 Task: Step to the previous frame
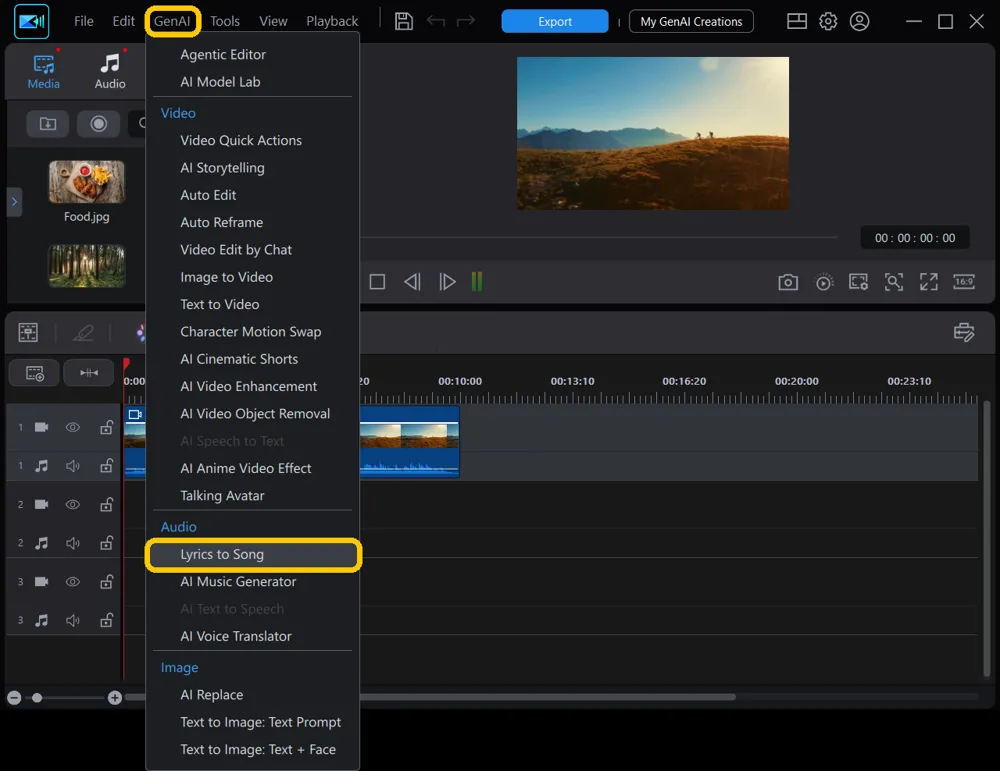412,281
